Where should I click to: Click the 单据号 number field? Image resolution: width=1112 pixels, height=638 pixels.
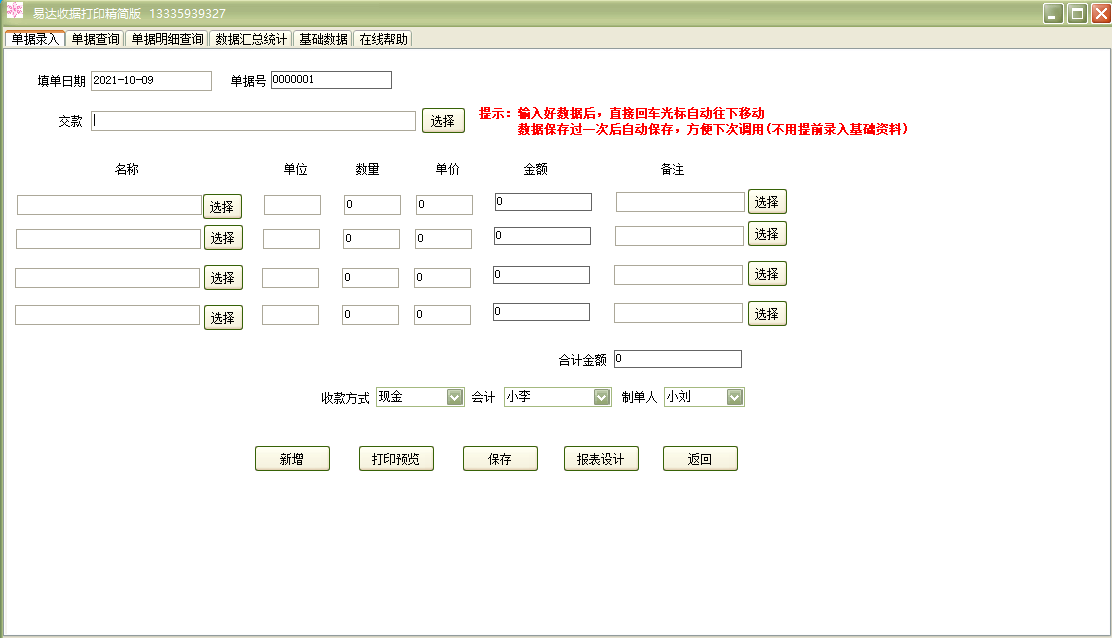[x=331, y=80]
